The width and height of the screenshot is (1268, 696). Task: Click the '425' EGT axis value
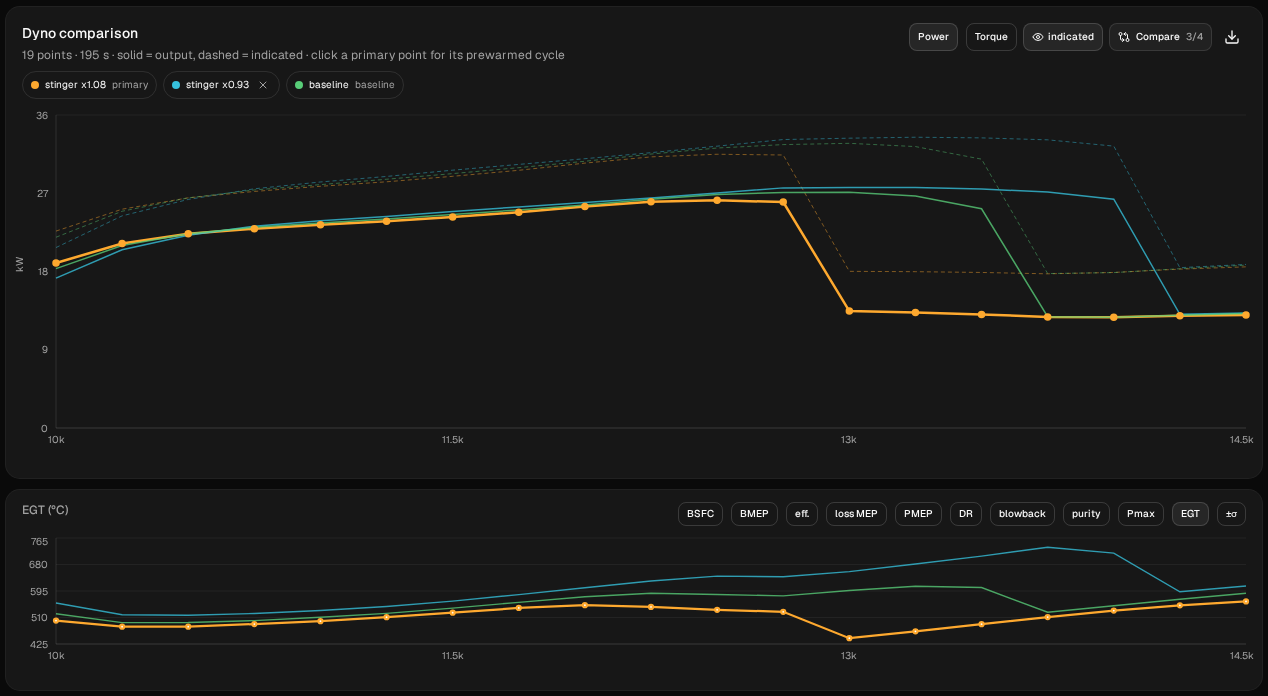(x=39, y=644)
